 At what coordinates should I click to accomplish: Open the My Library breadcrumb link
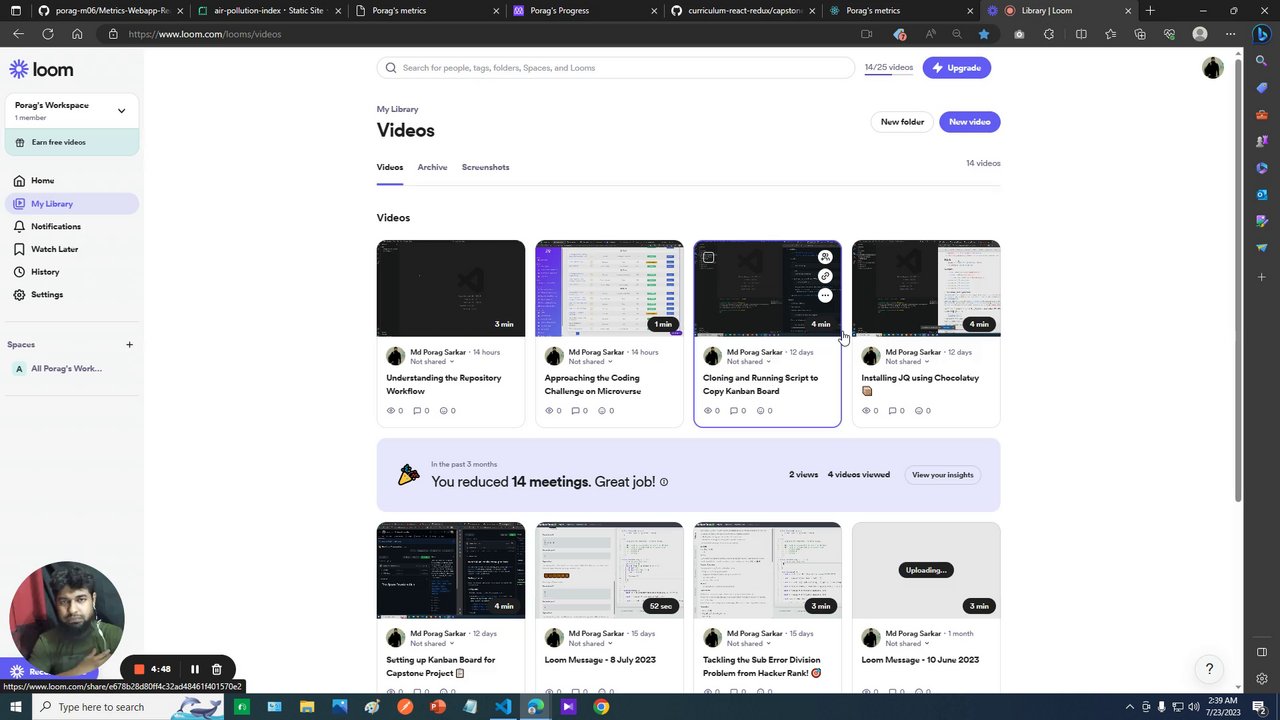[397, 109]
